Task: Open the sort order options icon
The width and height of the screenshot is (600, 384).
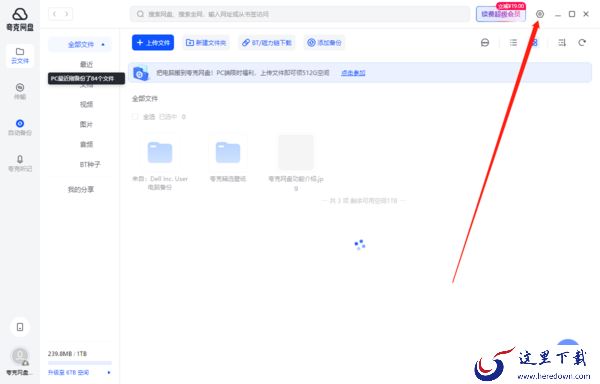Action: pyautogui.click(x=562, y=43)
